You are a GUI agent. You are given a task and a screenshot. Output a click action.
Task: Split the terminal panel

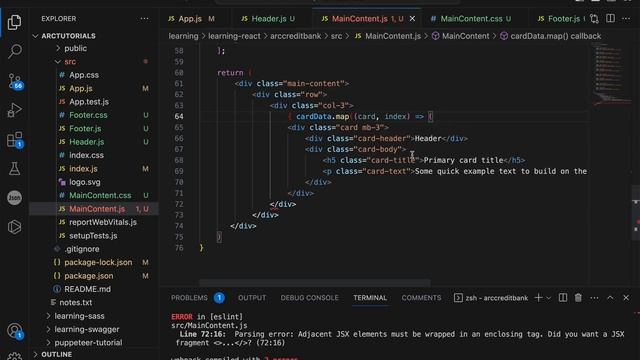[x=563, y=298]
